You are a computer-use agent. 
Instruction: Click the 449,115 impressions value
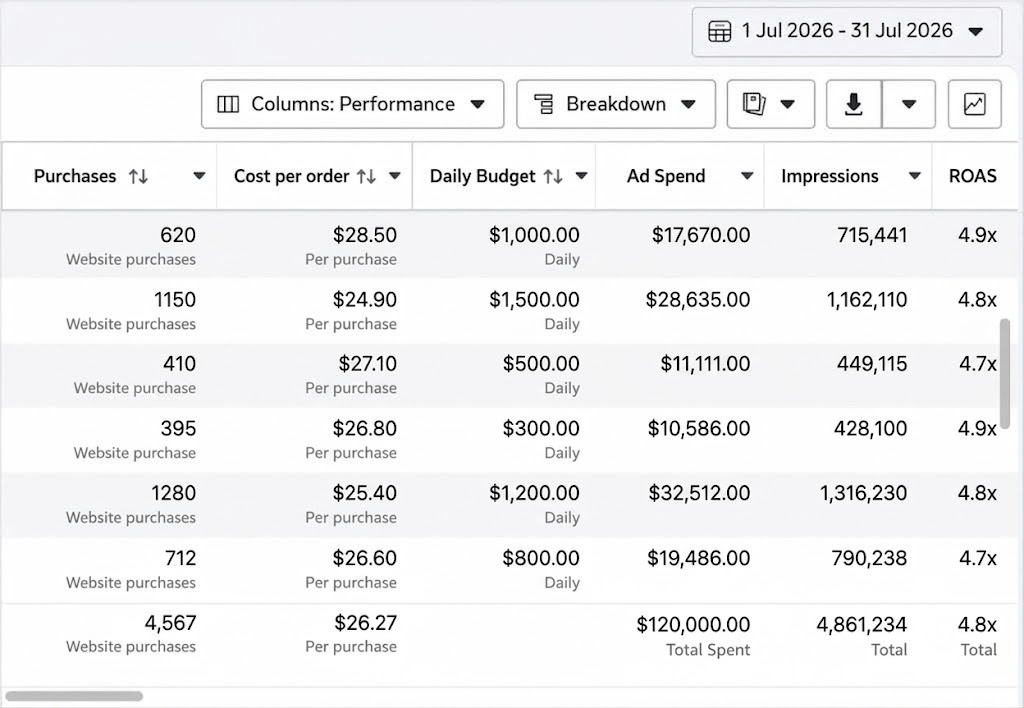(x=872, y=364)
